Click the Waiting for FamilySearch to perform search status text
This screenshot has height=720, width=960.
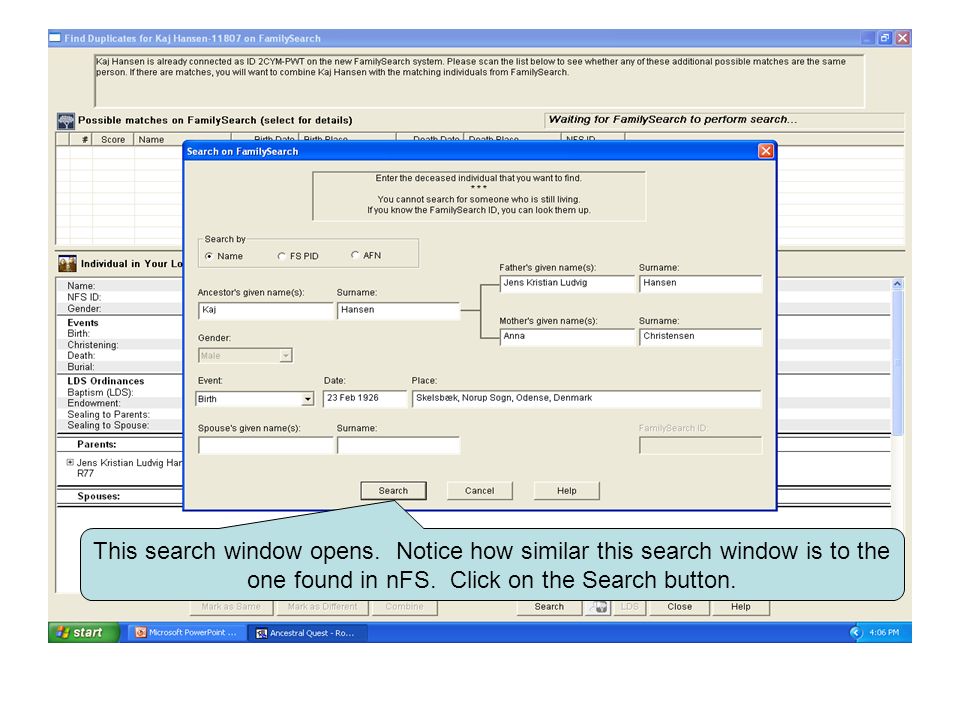(x=673, y=119)
